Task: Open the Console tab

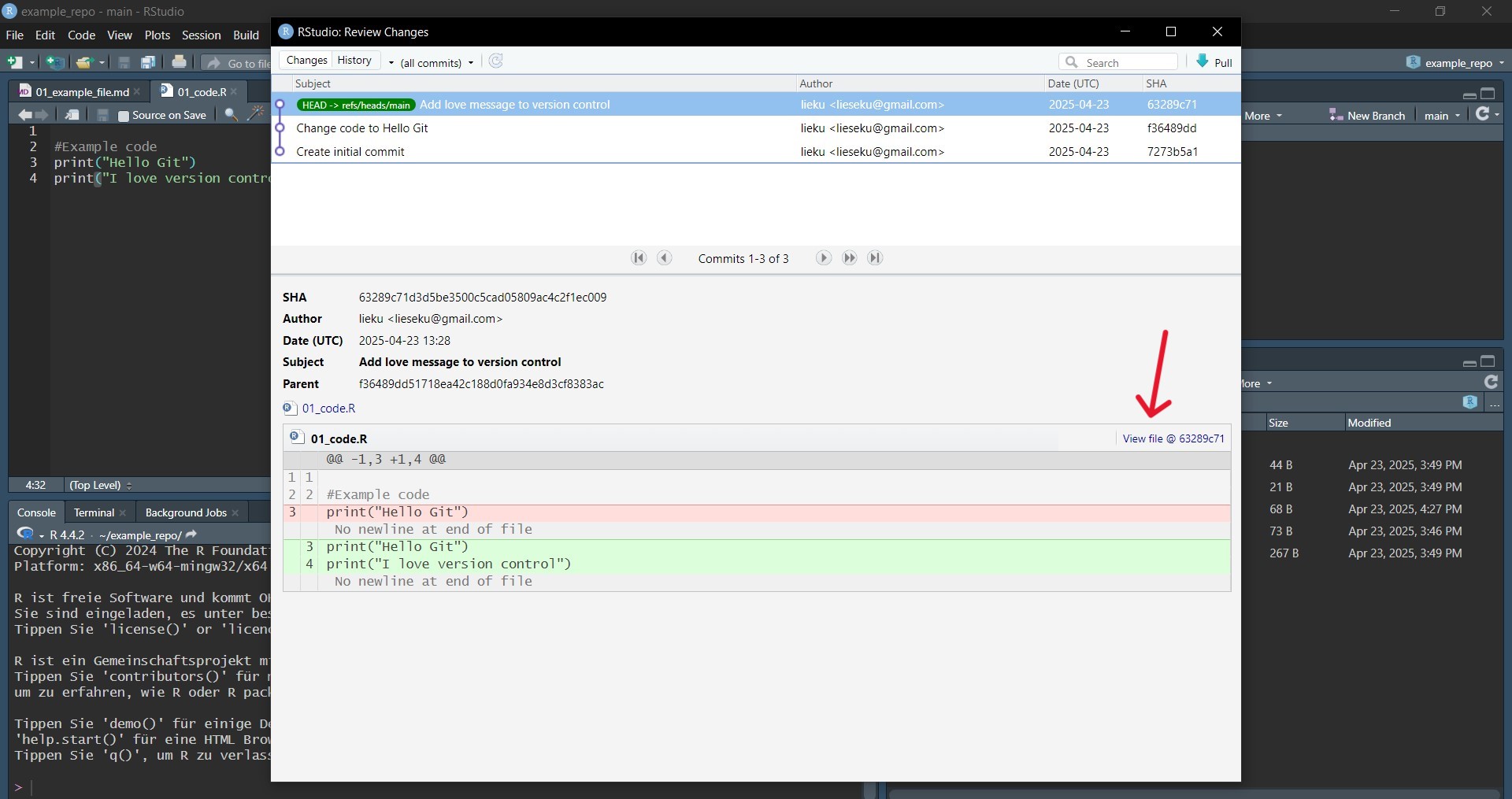Action: [x=36, y=512]
